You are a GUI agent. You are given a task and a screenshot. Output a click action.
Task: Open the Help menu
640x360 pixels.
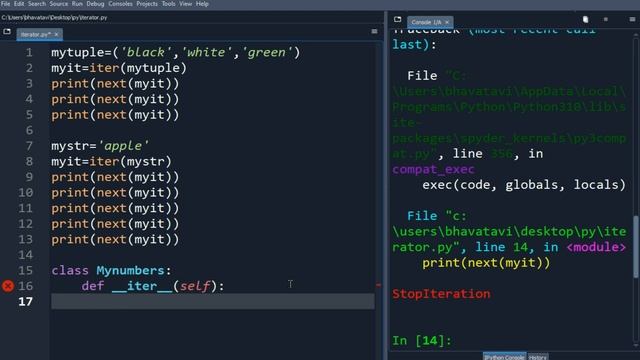[x=202, y=4]
